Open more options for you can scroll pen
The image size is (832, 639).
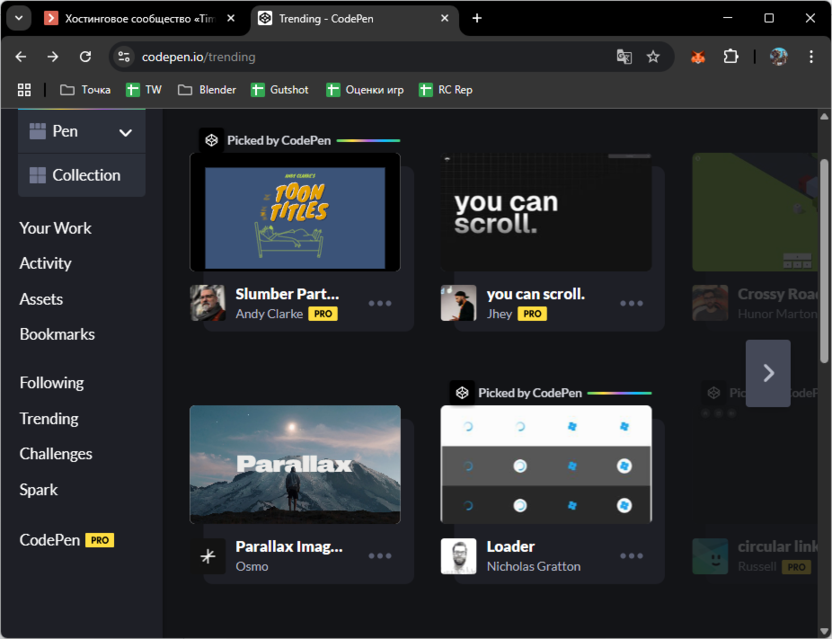(631, 304)
